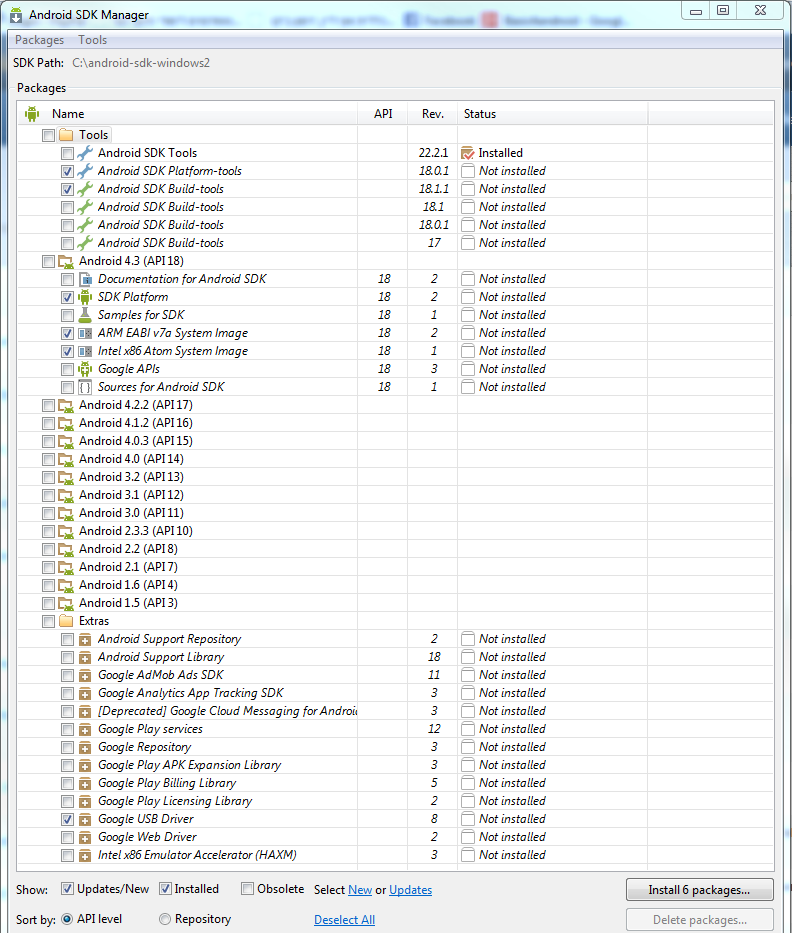Click the Extras folder icon

(66, 621)
